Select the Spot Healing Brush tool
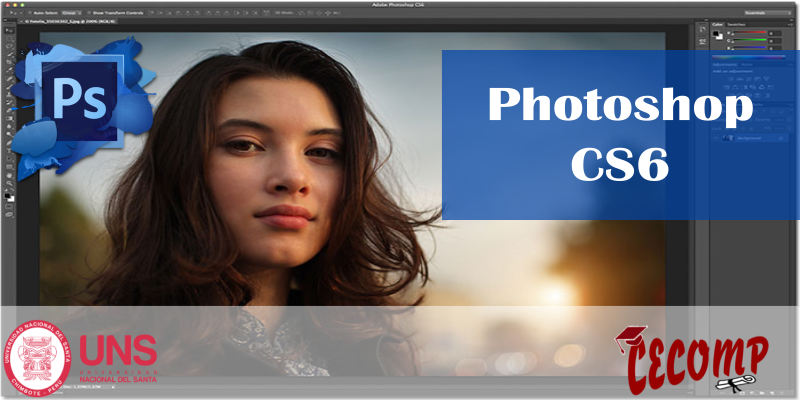Viewport: 800px width, 400px height. click(x=9, y=78)
